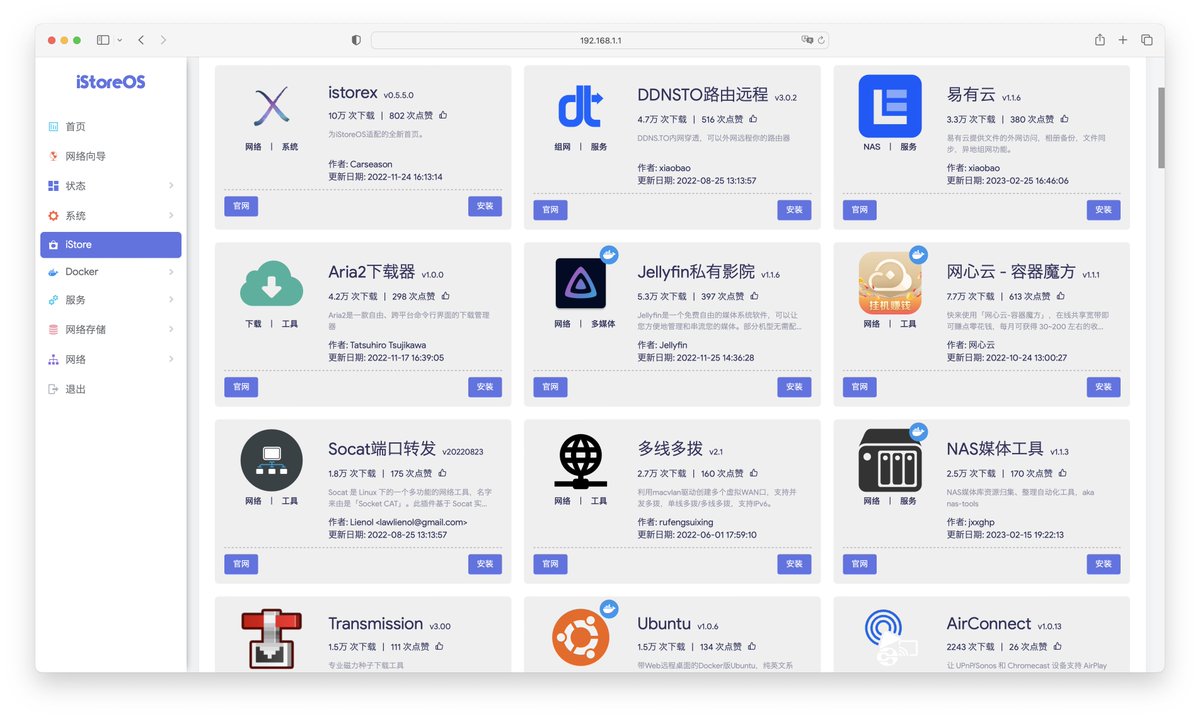Screen dimensions: 1200x719
Task: Expand the 系统 sidebar menu
Action: pyautogui.click(x=110, y=216)
